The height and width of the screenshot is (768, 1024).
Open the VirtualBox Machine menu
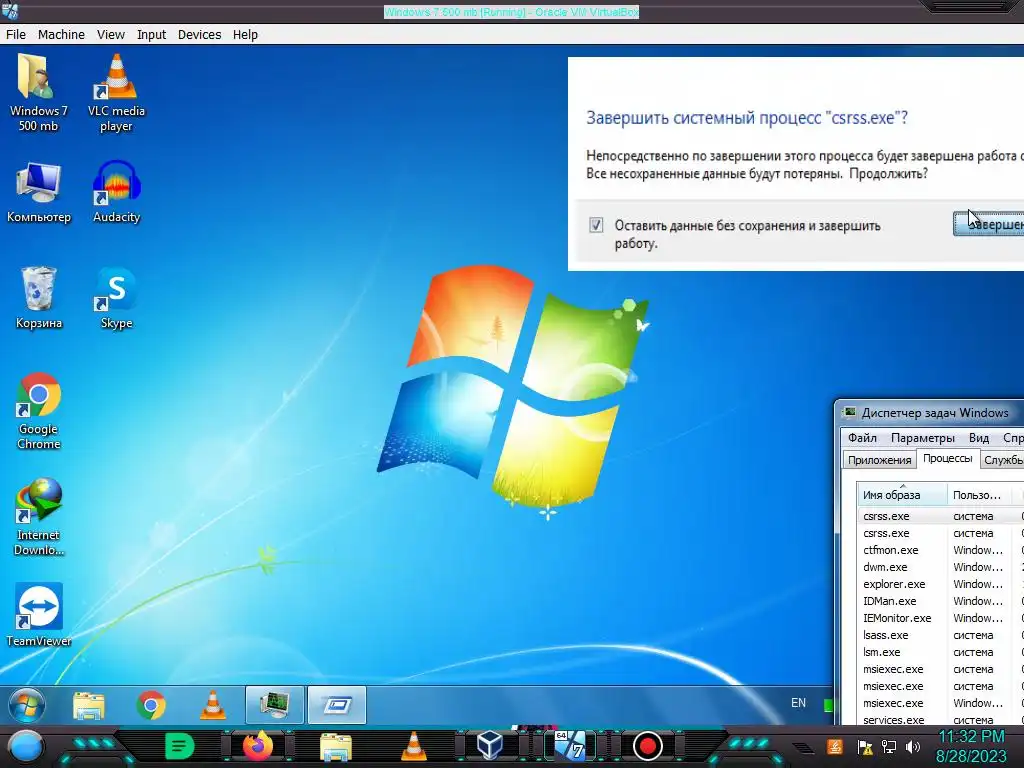[x=61, y=35]
